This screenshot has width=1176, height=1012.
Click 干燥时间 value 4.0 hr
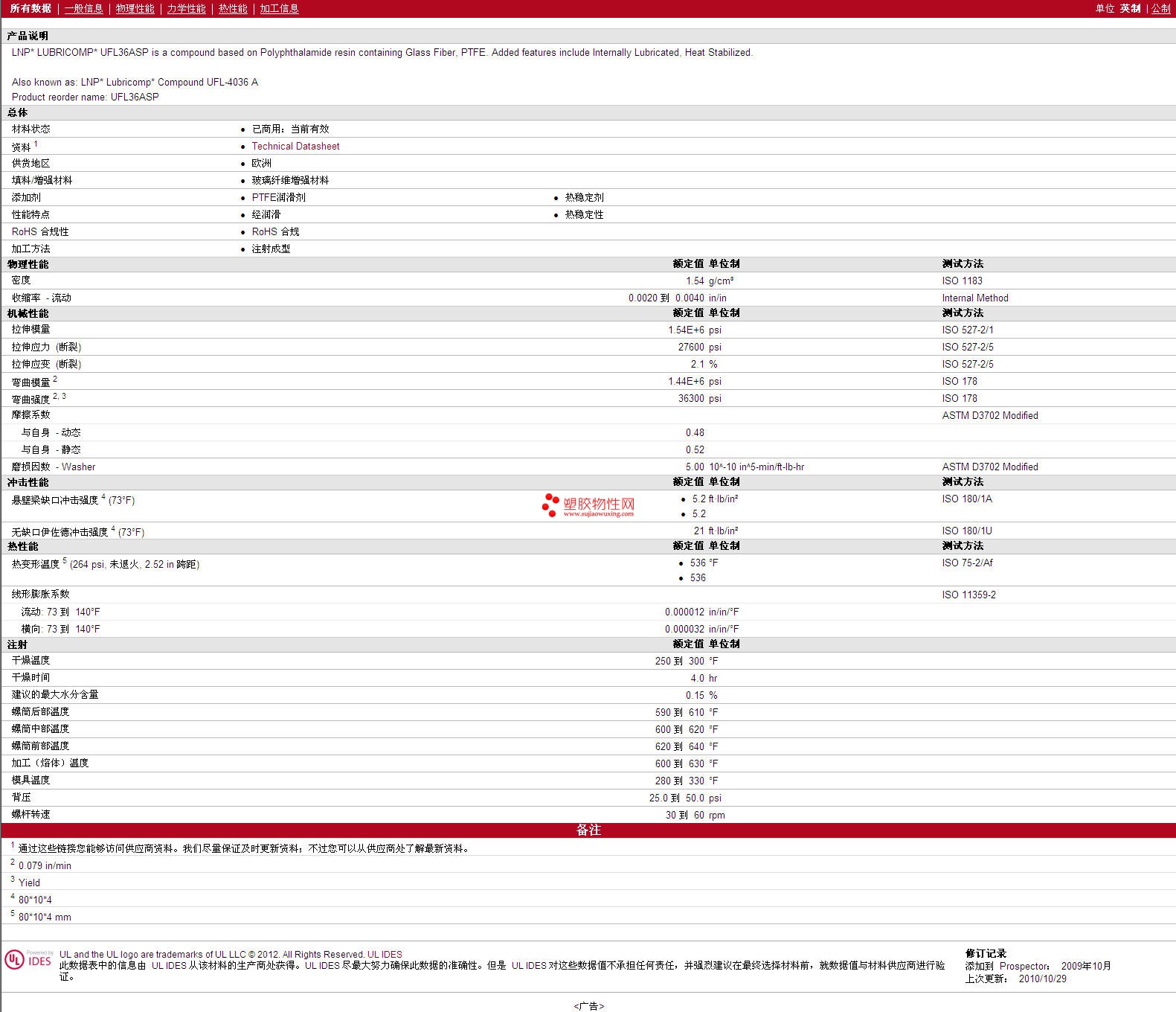tap(704, 678)
